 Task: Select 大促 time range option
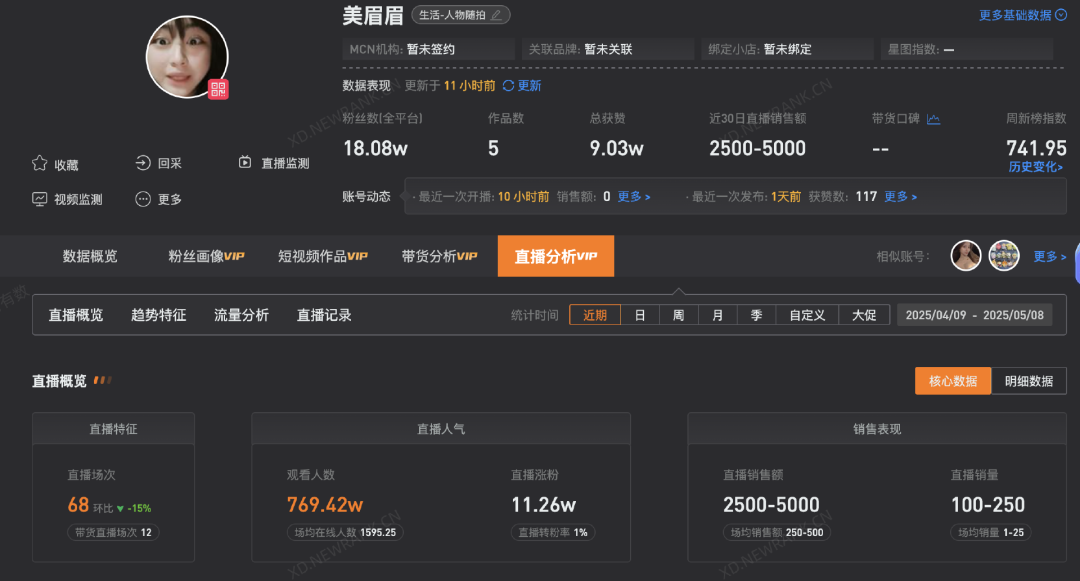click(864, 315)
